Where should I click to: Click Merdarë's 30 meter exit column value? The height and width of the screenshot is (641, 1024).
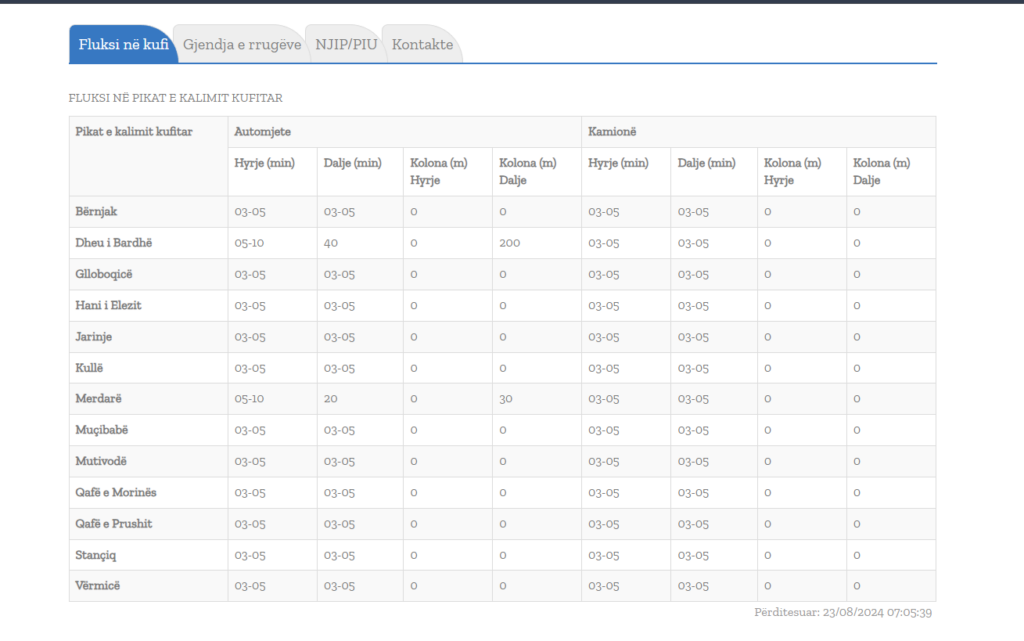pyautogui.click(x=505, y=399)
